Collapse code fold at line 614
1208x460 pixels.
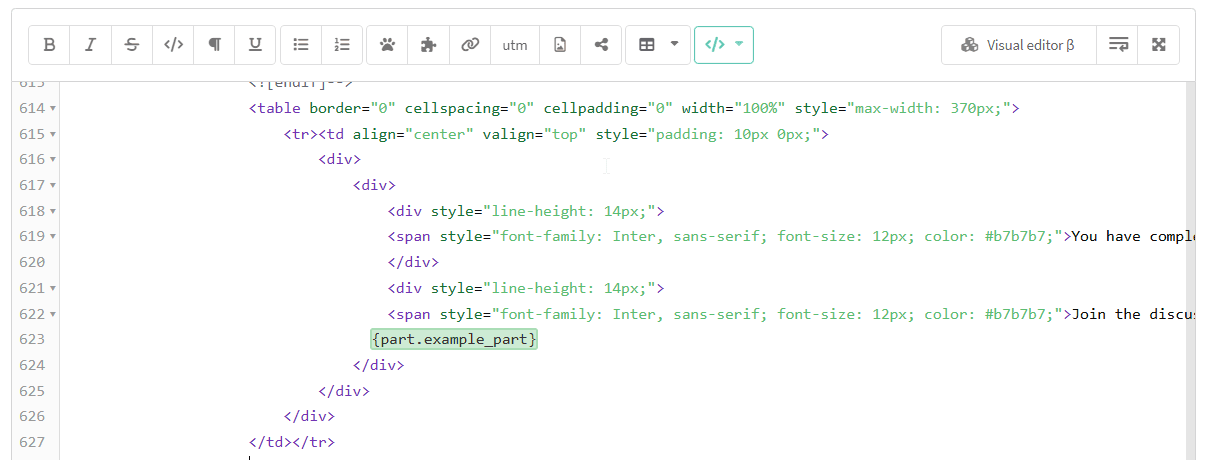pyautogui.click(x=53, y=108)
